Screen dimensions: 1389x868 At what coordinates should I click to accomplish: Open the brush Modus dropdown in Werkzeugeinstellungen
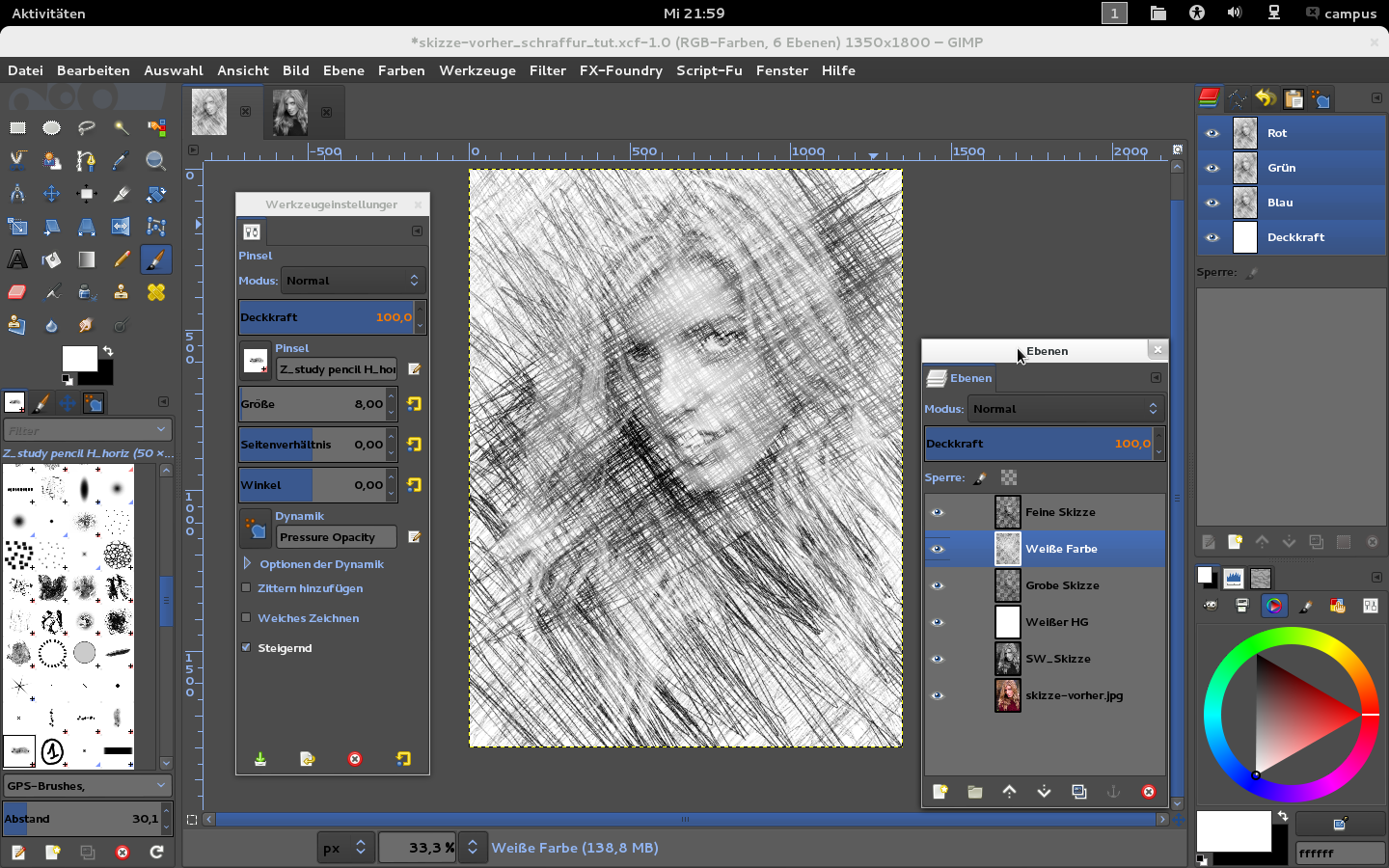click(353, 281)
